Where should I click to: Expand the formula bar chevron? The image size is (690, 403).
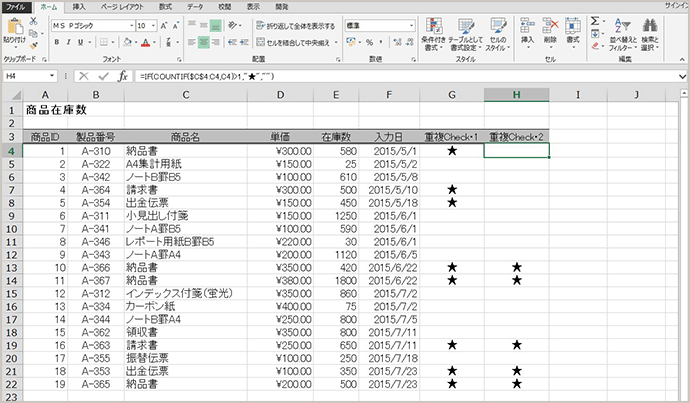pos(682,77)
